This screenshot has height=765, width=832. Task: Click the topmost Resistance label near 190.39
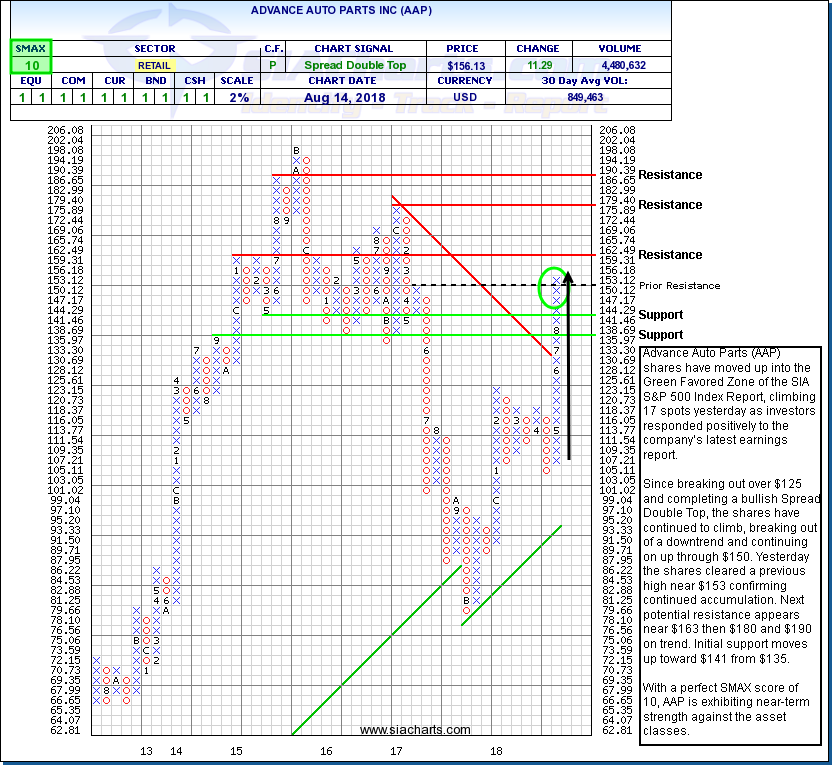[x=673, y=175]
